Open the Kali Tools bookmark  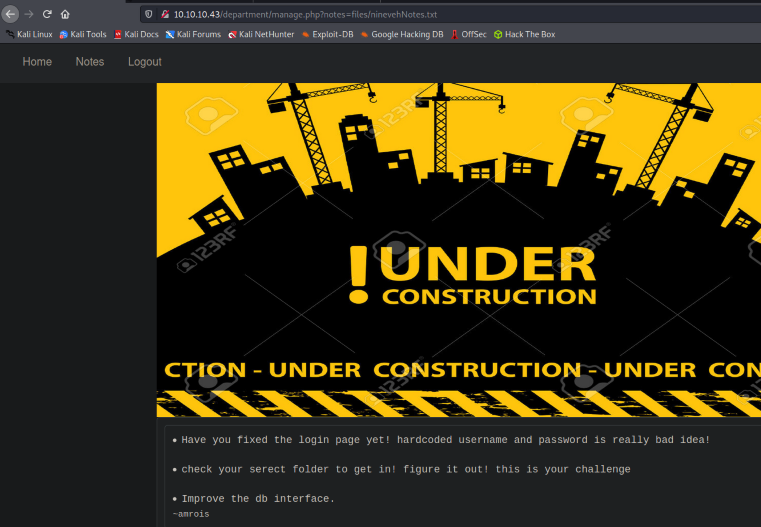[83, 34]
